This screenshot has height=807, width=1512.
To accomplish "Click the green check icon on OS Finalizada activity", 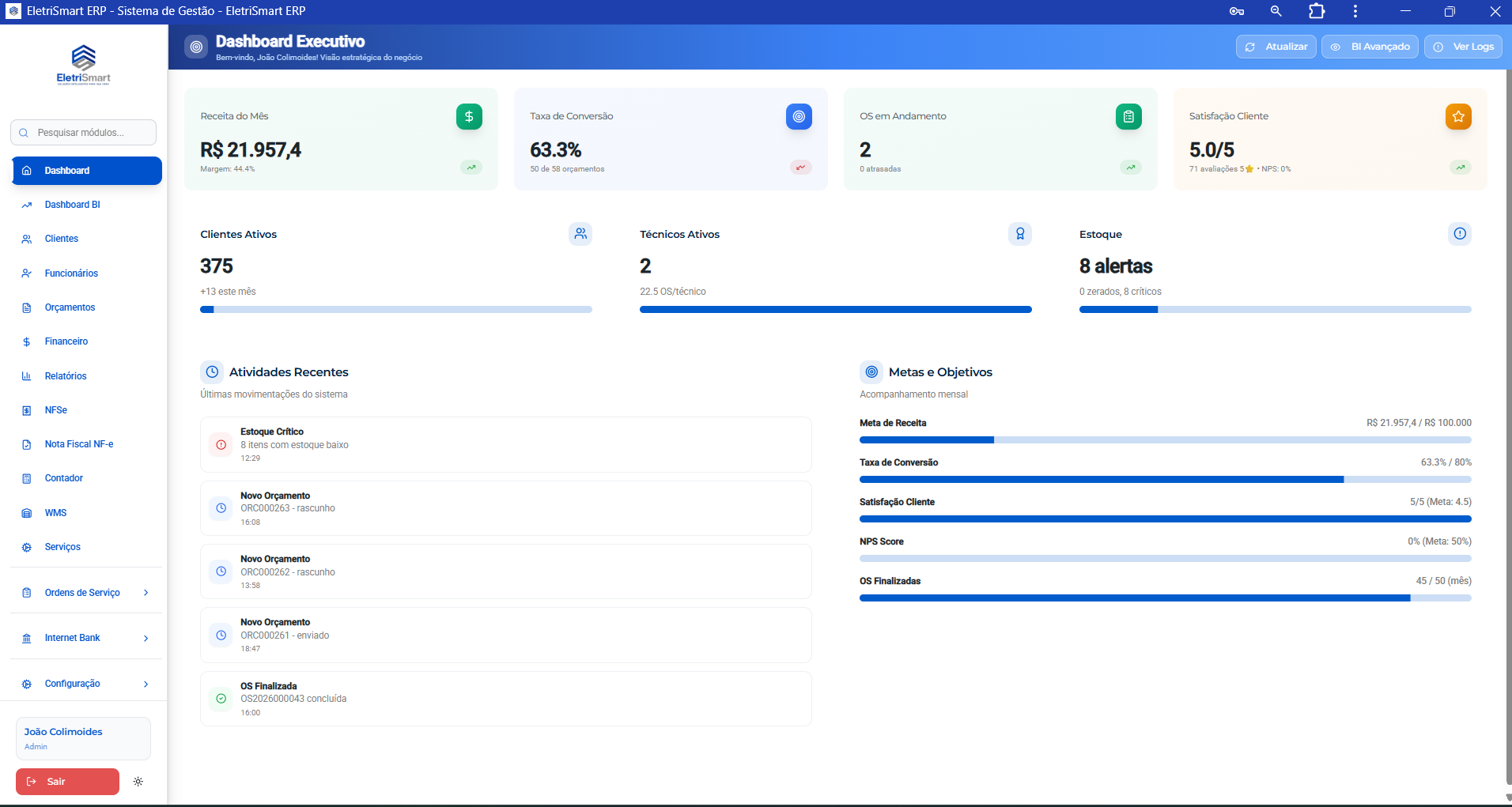I will [221, 699].
